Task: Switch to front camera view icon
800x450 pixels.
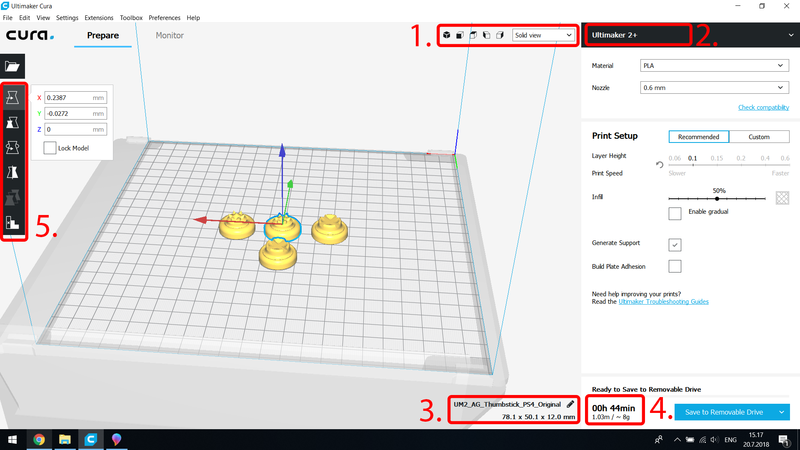Action: tap(460, 35)
